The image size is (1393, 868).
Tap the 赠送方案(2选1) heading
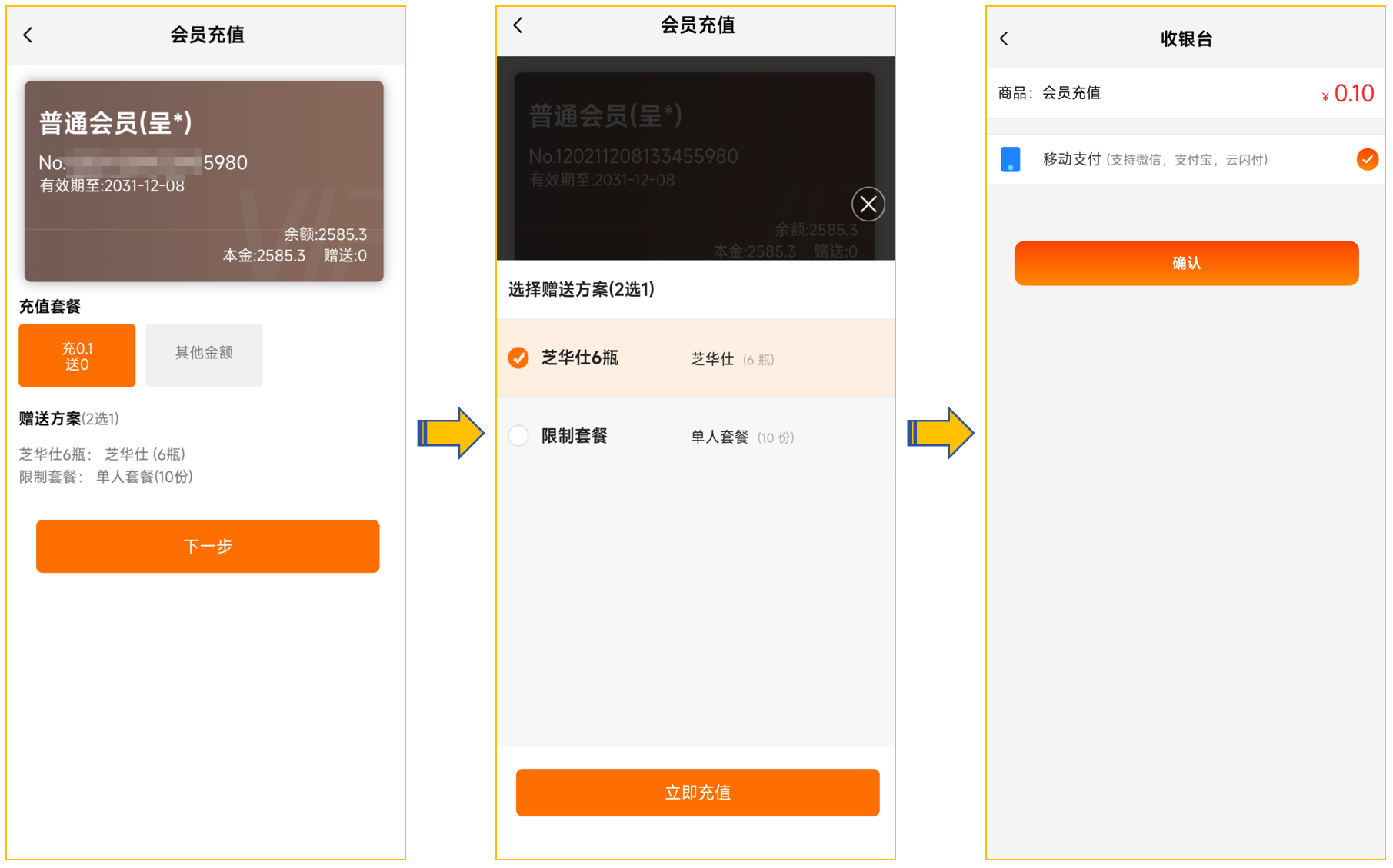[x=69, y=419]
